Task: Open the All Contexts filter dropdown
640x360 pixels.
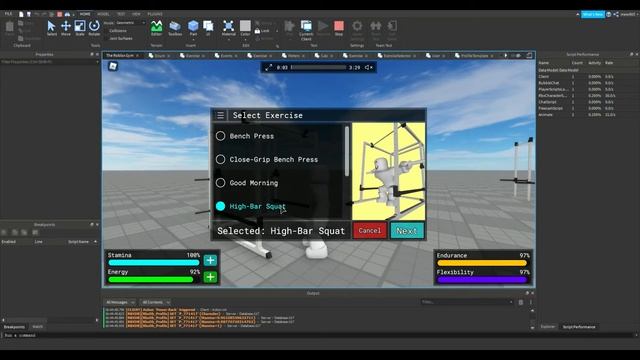Action: click(156, 302)
